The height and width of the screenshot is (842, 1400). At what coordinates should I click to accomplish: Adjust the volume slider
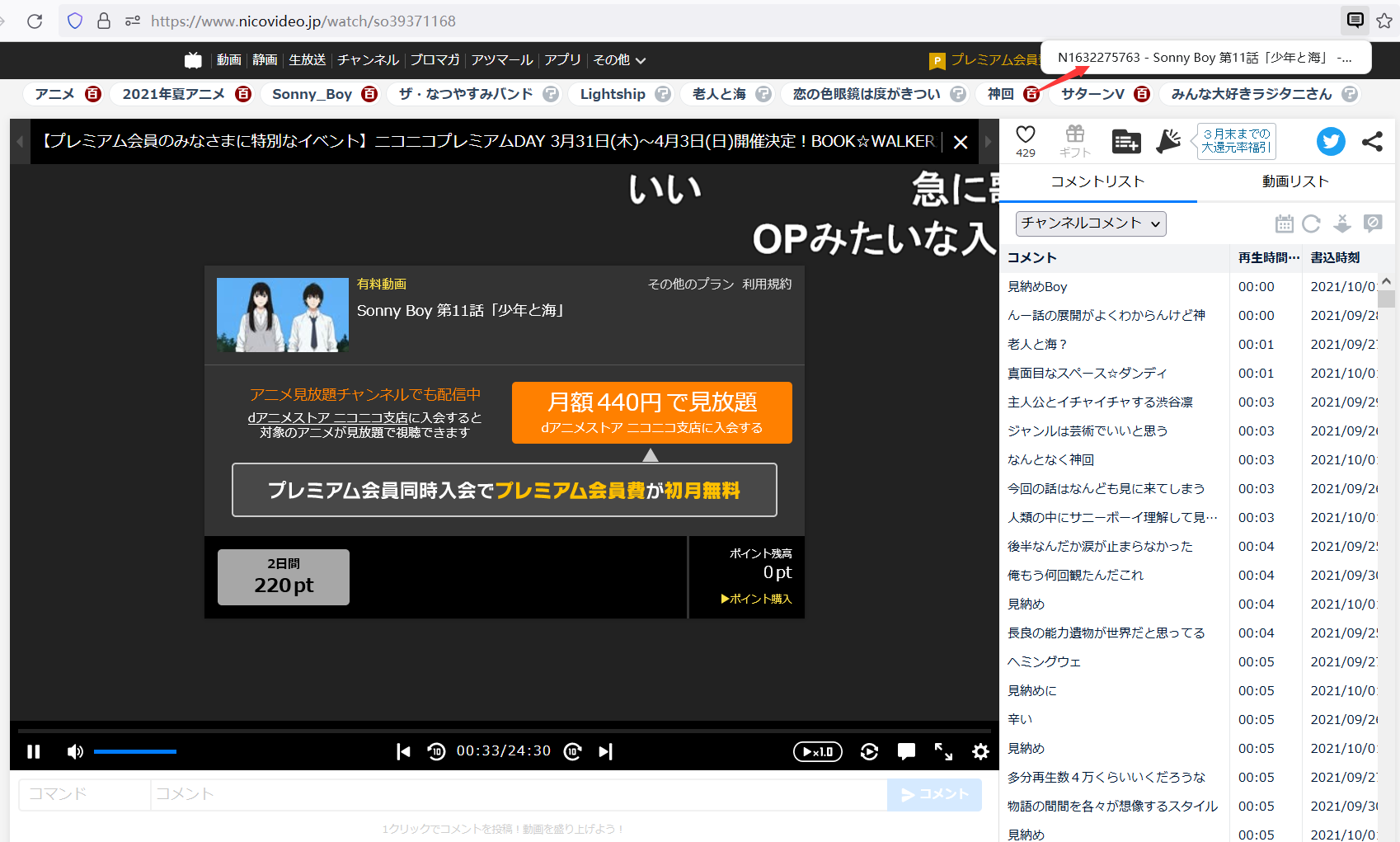[135, 751]
